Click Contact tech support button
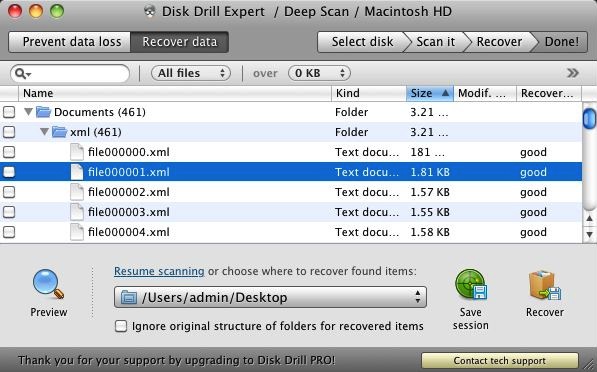Screen dimensions: 597x372 [x=500, y=360]
